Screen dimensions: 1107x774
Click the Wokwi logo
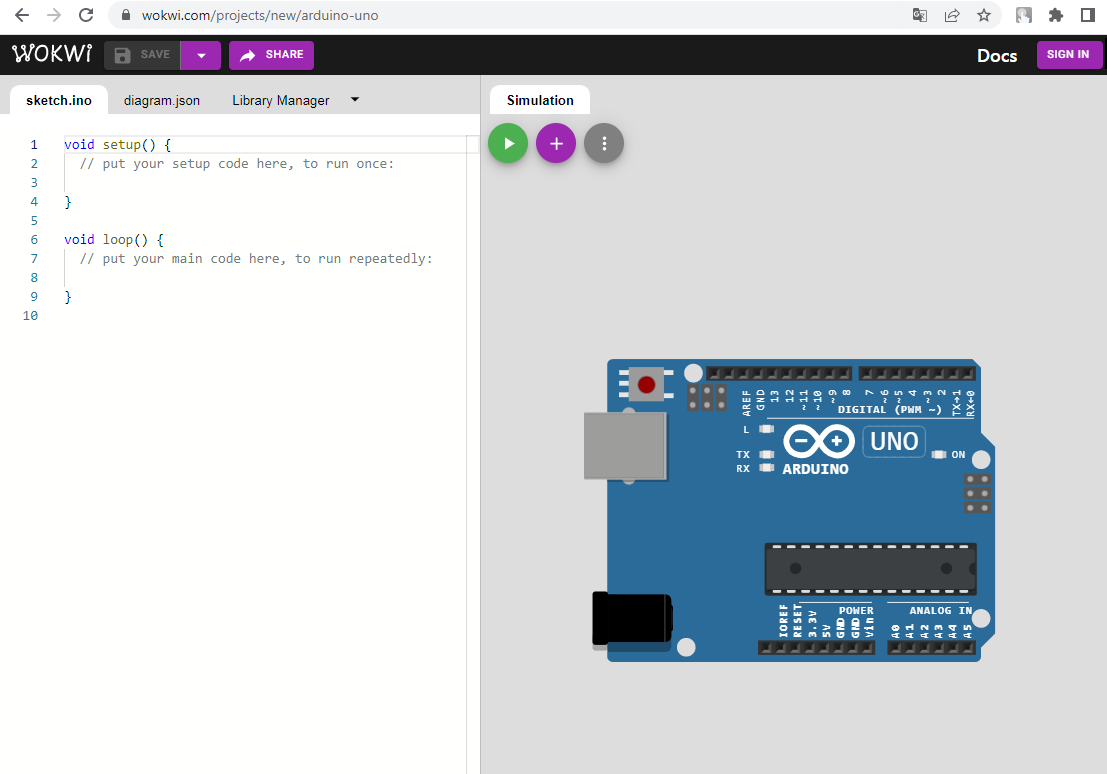(52, 54)
